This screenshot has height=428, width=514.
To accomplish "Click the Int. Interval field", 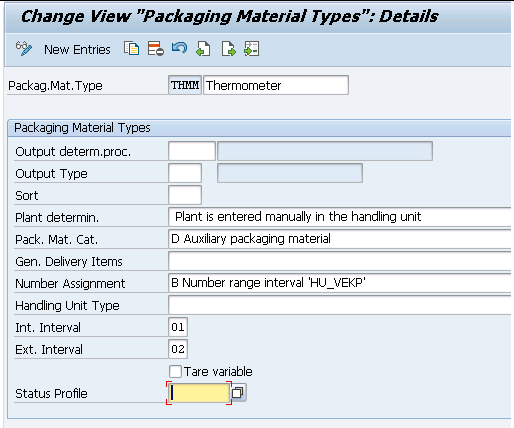I will tap(178, 327).
